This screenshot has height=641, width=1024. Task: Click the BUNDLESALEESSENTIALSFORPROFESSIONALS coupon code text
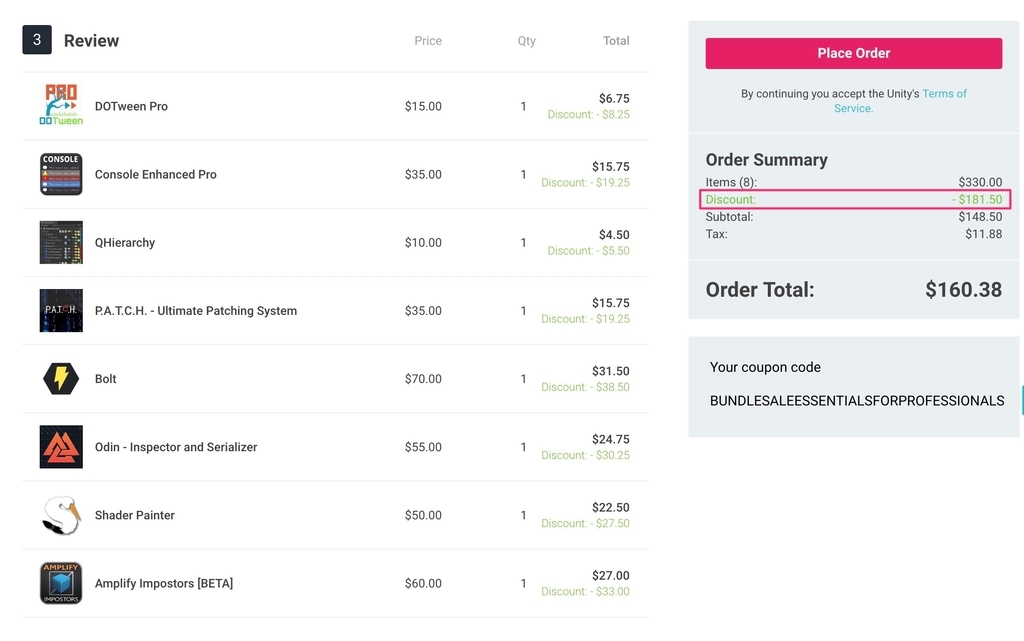(856, 401)
